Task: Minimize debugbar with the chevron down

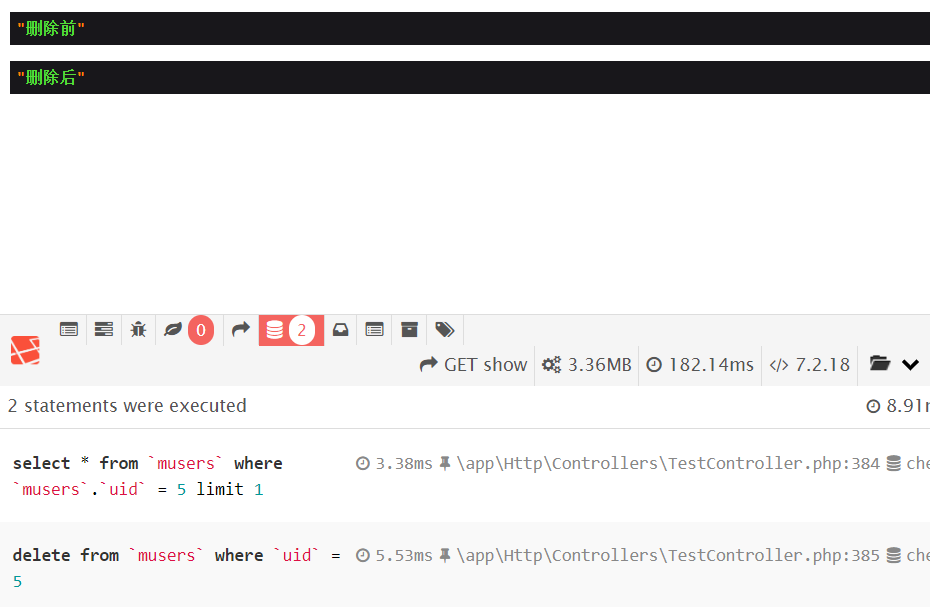Action: click(910, 364)
